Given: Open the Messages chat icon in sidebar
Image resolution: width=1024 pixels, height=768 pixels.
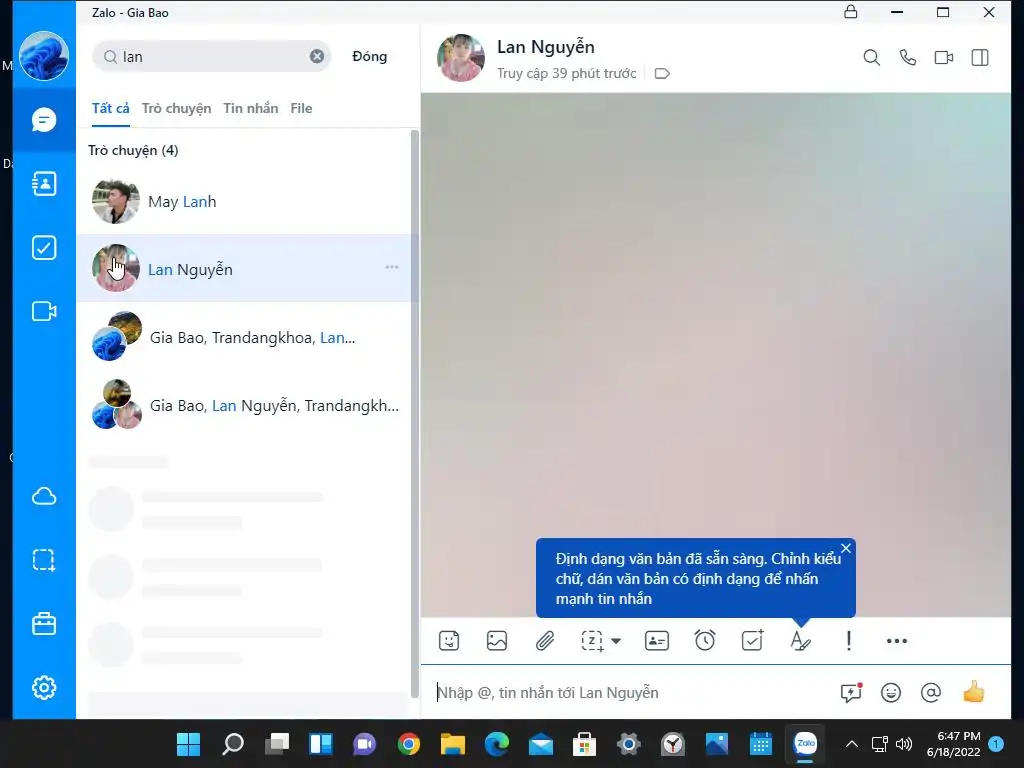Looking at the screenshot, I should click(x=44, y=120).
